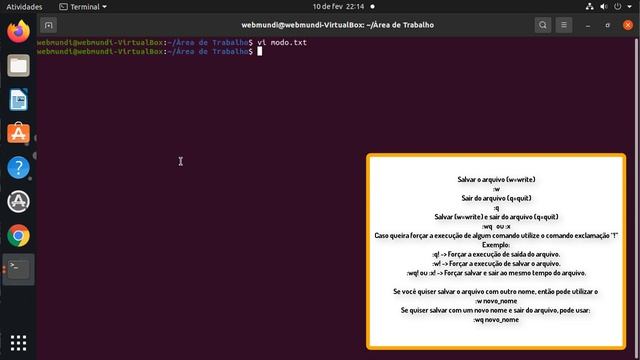Viewport: 640px width, 360px height.
Task: Open Ubuntu Software store icon
Action: [18, 133]
